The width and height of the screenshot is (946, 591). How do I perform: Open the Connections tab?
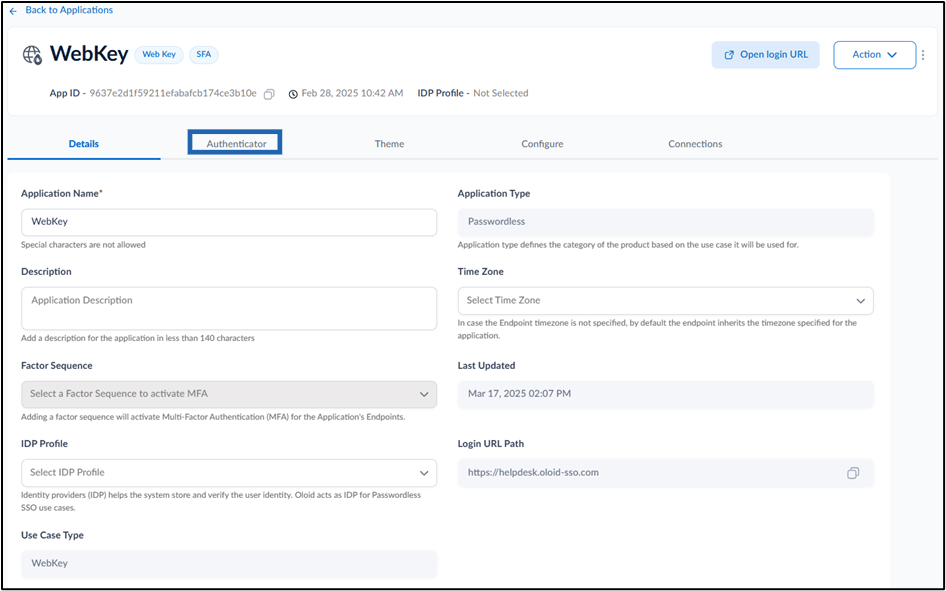(695, 144)
